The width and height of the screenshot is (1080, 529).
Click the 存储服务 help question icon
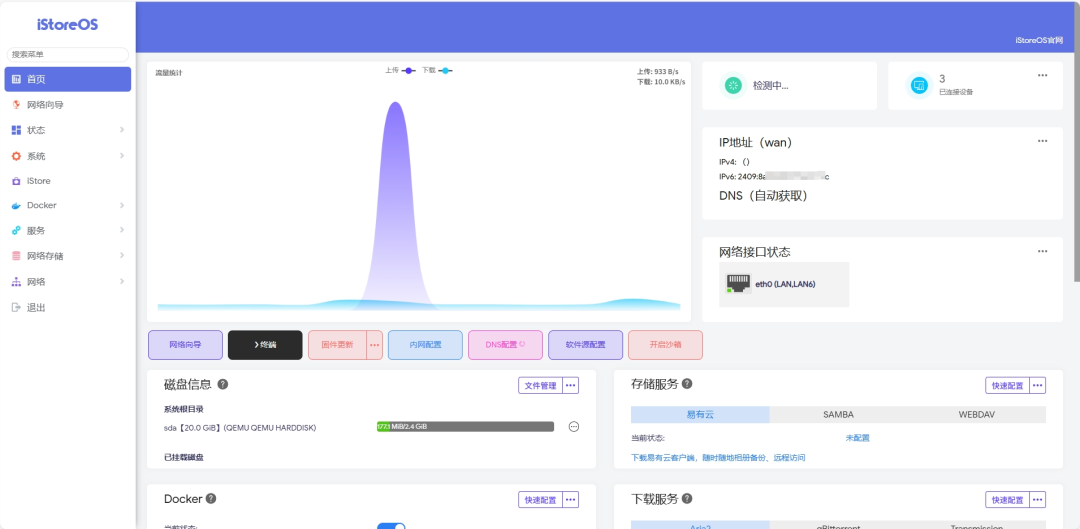[x=687, y=384]
